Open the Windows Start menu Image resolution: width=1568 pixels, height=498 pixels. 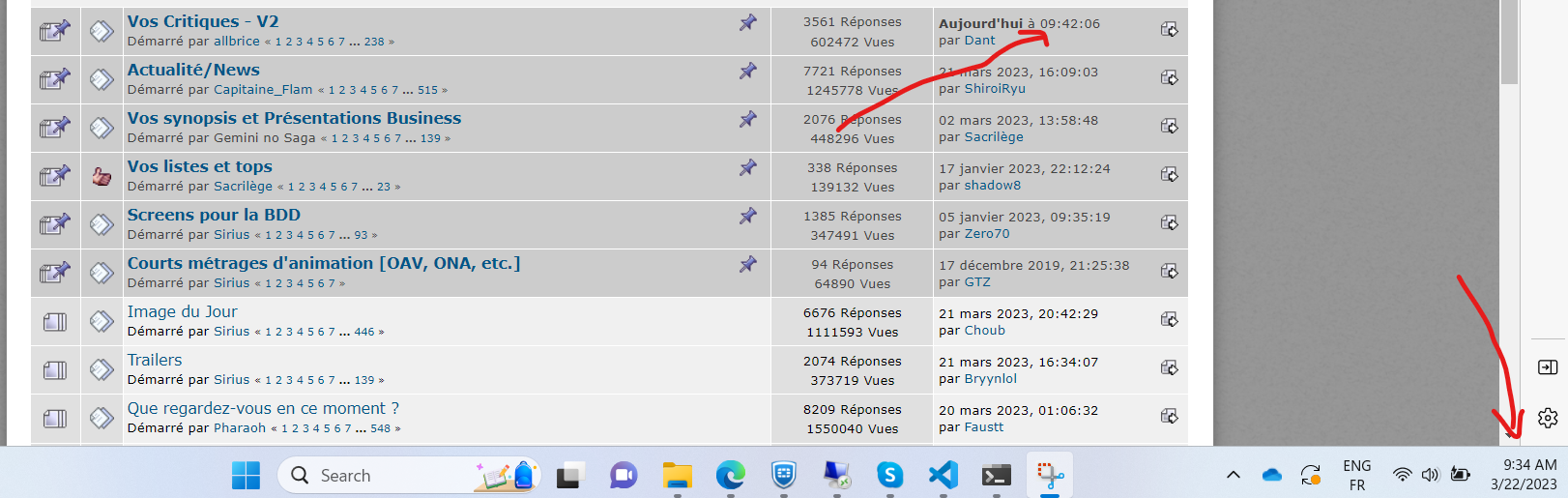point(246,475)
